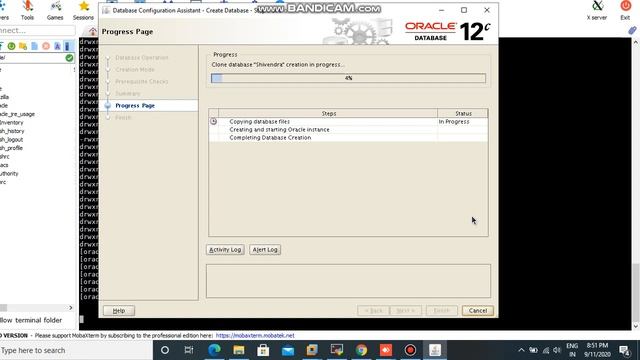This screenshot has width=640, height=360.
Task: Select the file ending in '_jre_usage'
Action: click(x=18, y=114)
